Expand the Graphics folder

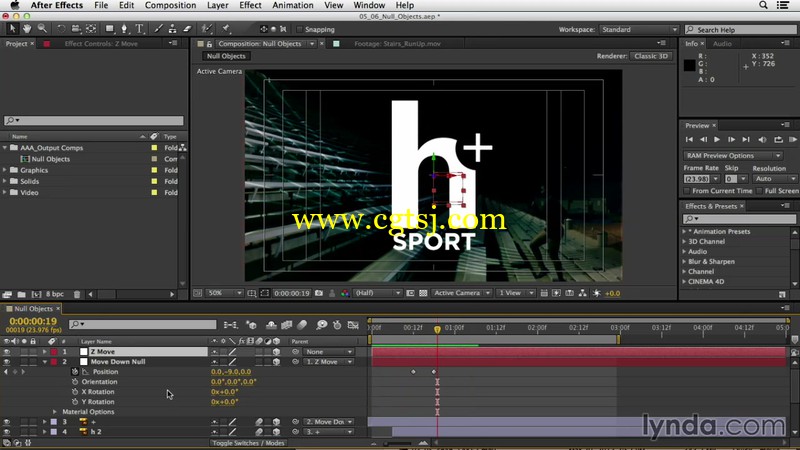pos(5,170)
